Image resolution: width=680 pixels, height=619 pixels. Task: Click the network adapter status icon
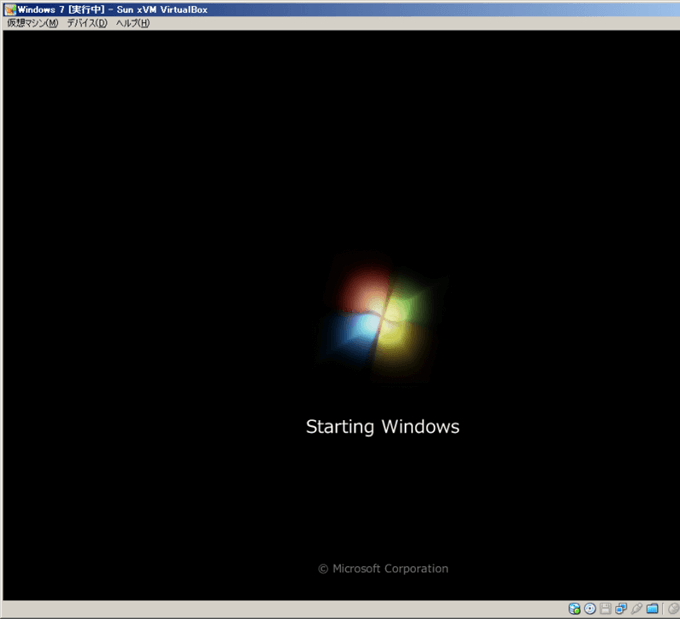[x=621, y=609]
